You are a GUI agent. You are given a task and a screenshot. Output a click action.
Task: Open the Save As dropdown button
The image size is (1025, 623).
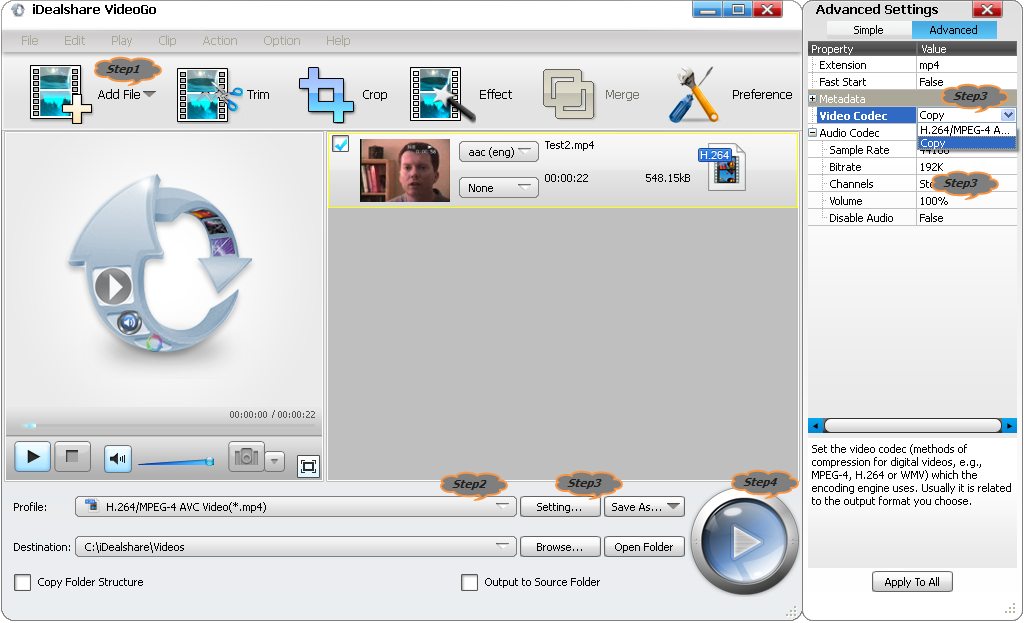pyautogui.click(x=645, y=507)
